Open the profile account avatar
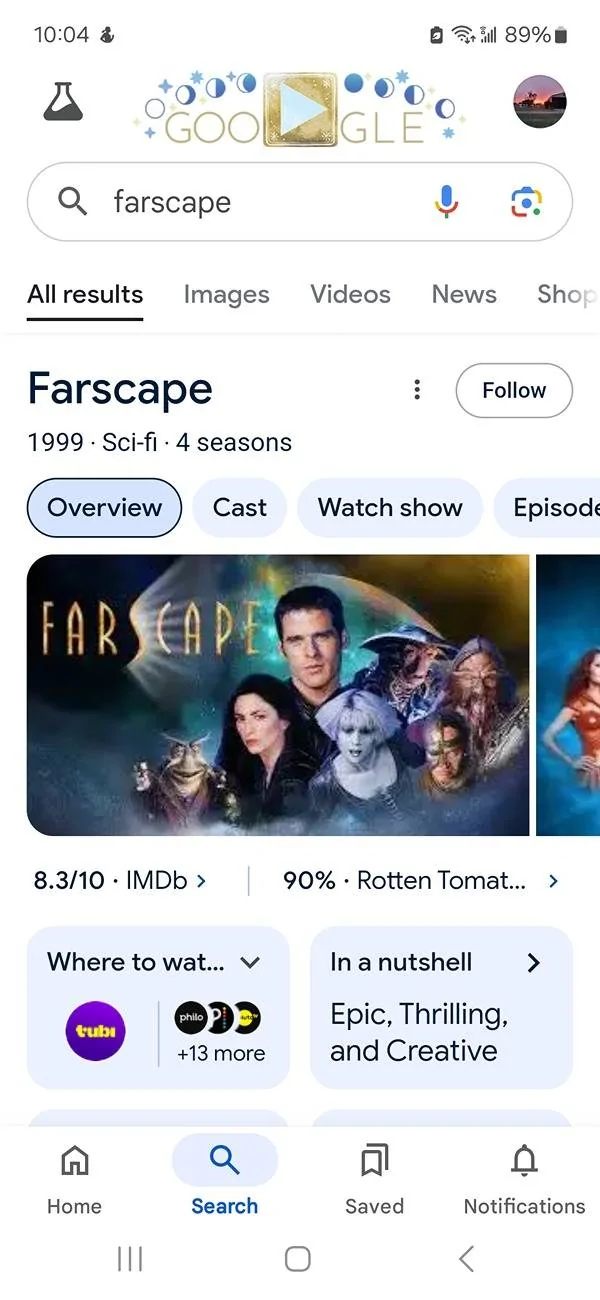The width and height of the screenshot is (600, 1300). (x=540, y=101)
